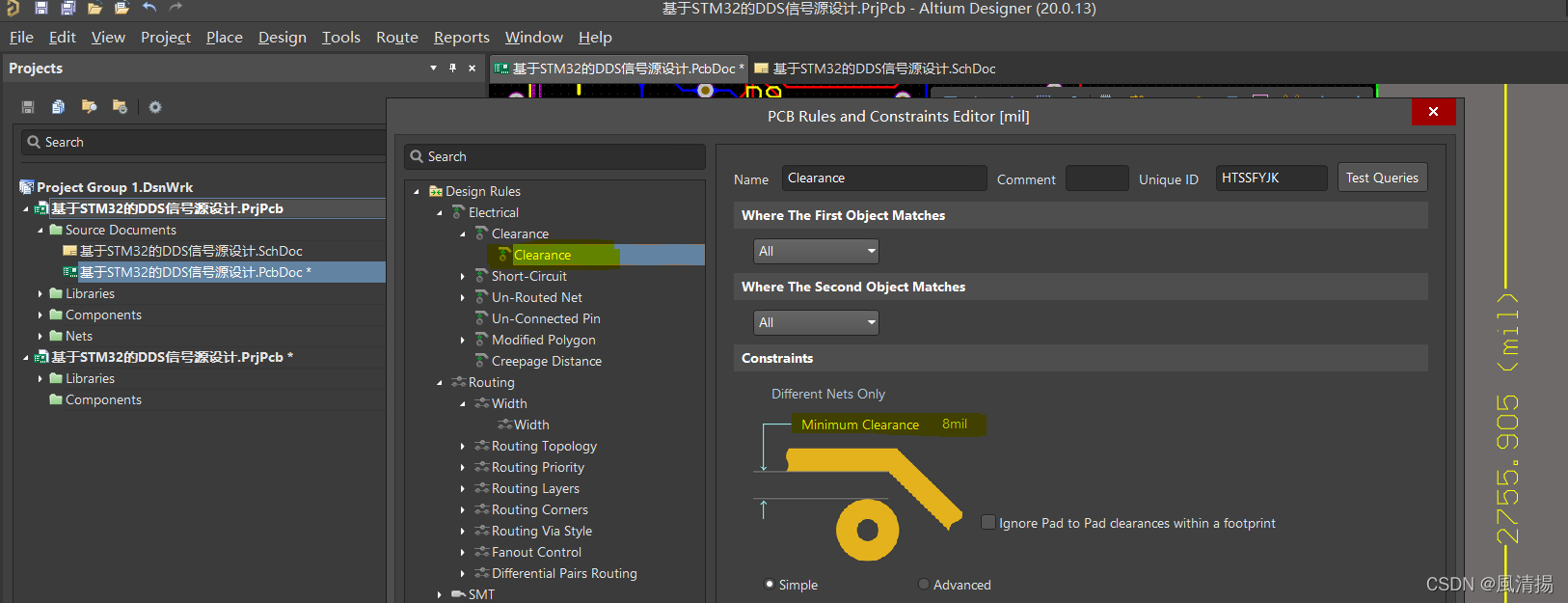Select Differential Pairs Routing in the rules tree
1568x603 pixels.
tap(564, 573)
